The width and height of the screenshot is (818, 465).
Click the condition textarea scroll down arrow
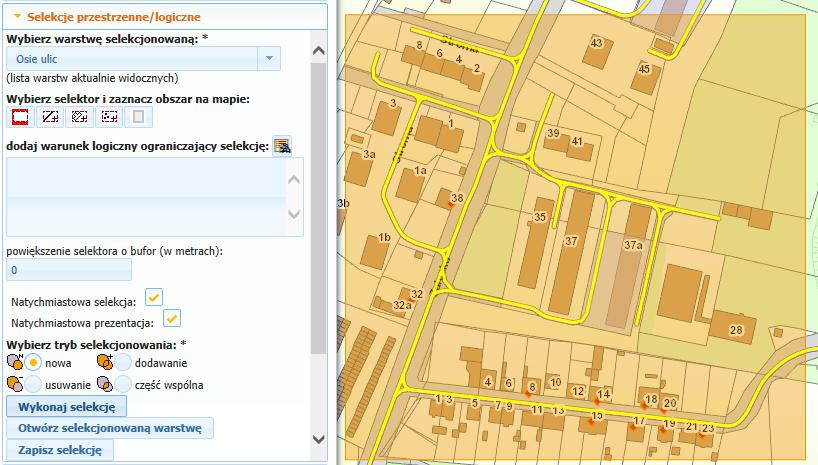point(294,214)
